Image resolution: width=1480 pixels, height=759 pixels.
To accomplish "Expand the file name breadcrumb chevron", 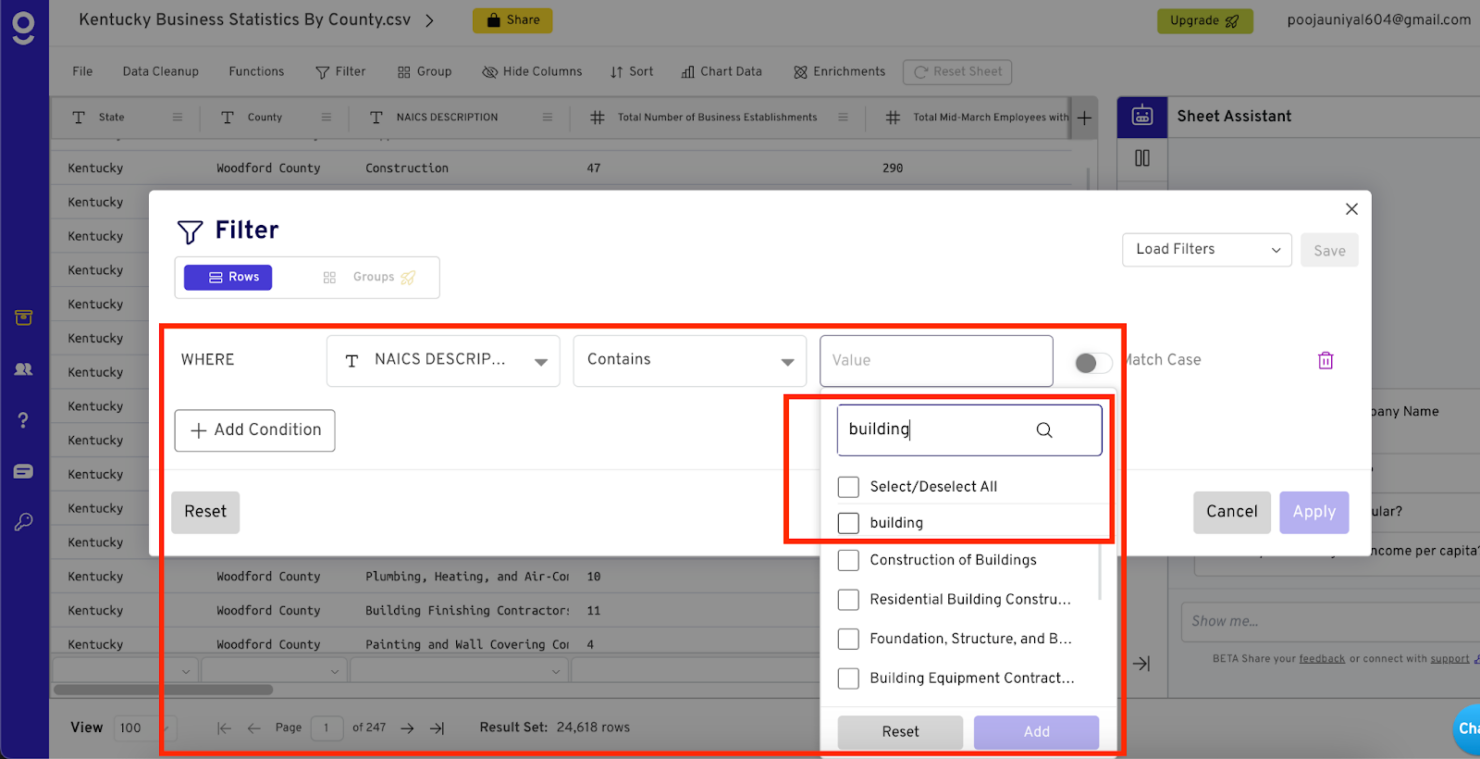I will [x=430, y=20].
